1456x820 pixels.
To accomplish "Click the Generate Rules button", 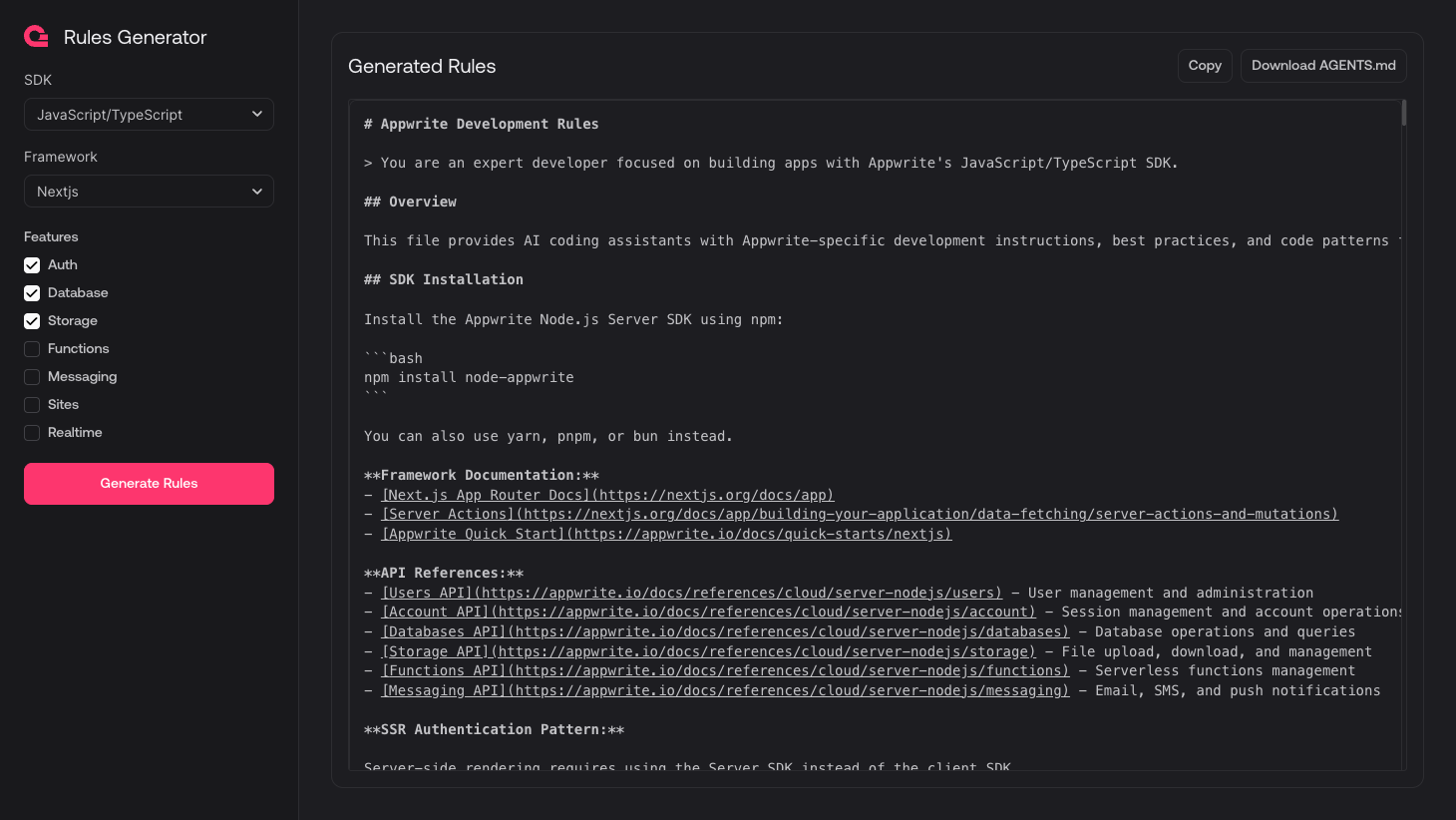I will click(148, 483).
